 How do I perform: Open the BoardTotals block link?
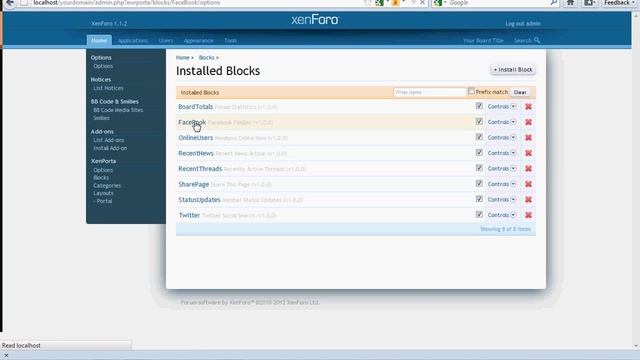196,107
